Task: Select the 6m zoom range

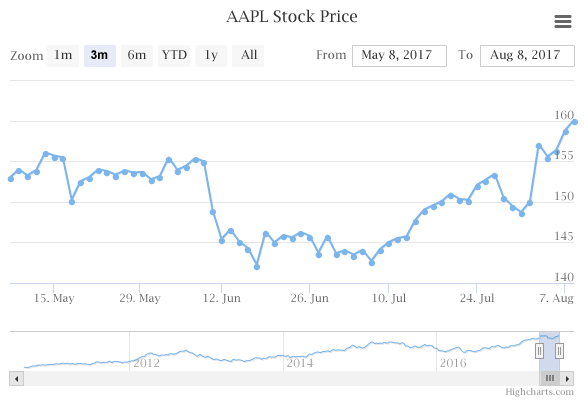Action: (137, 56)
